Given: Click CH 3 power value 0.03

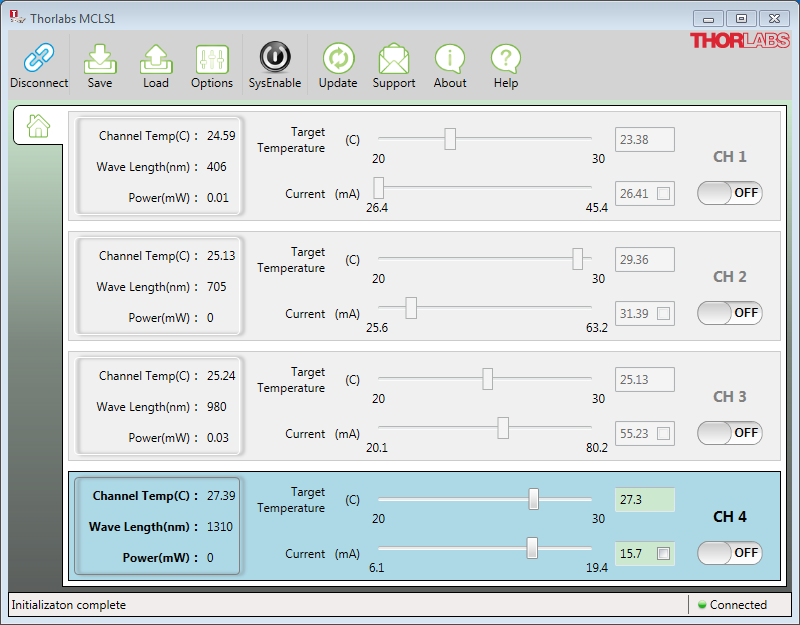Looking at the screenshot, I should (x=218, y=438).
